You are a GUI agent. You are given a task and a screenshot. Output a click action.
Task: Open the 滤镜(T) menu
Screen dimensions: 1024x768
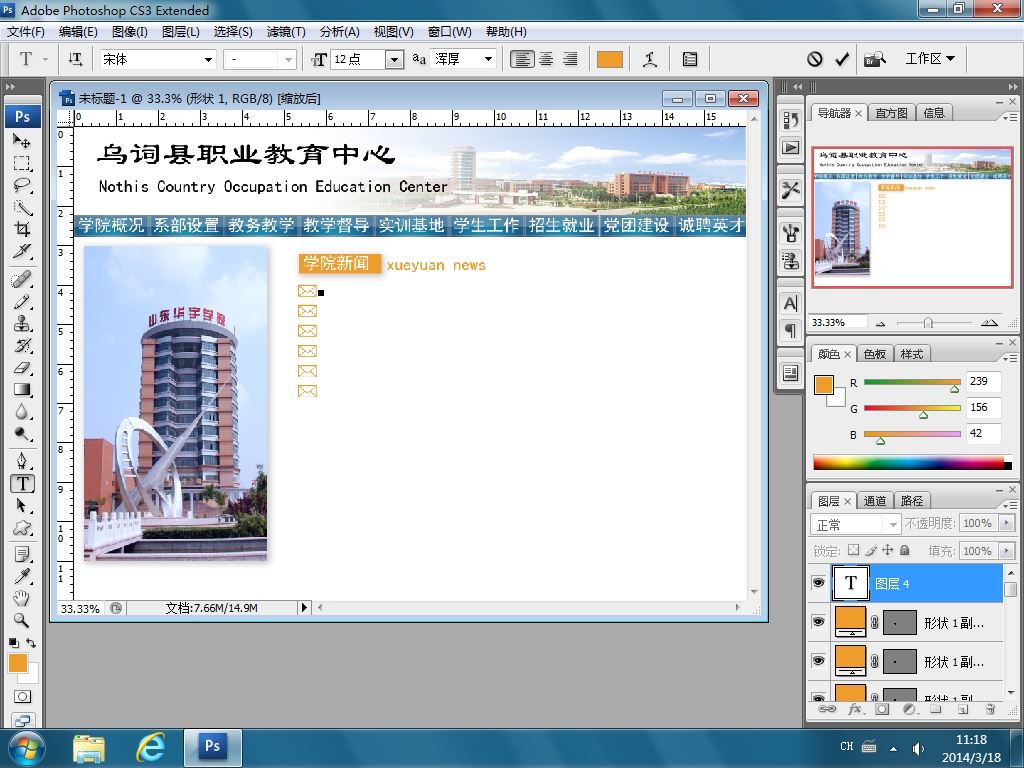(286, 31)
